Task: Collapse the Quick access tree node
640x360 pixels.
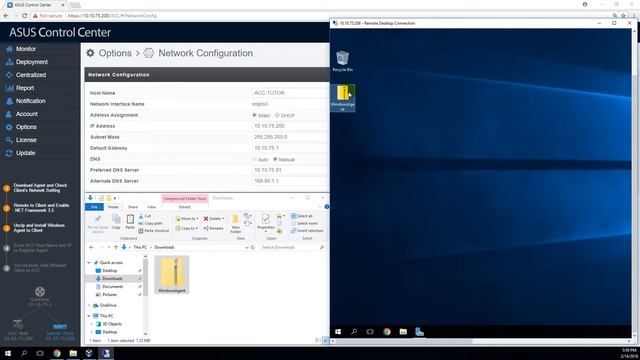Action: (89, 263)
